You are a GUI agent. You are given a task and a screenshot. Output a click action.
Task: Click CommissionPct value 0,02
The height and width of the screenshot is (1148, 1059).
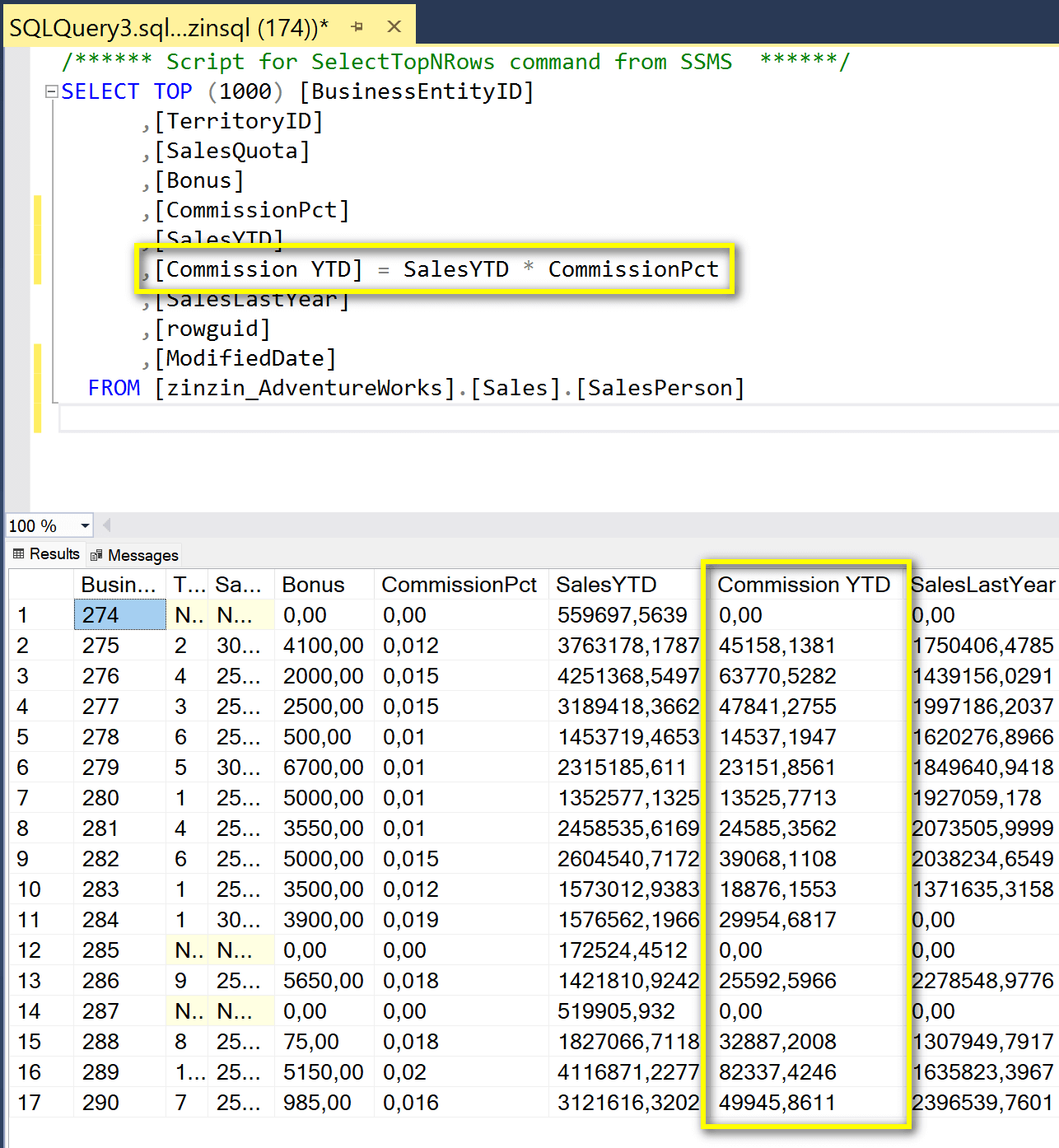[x=404, y=1072]
